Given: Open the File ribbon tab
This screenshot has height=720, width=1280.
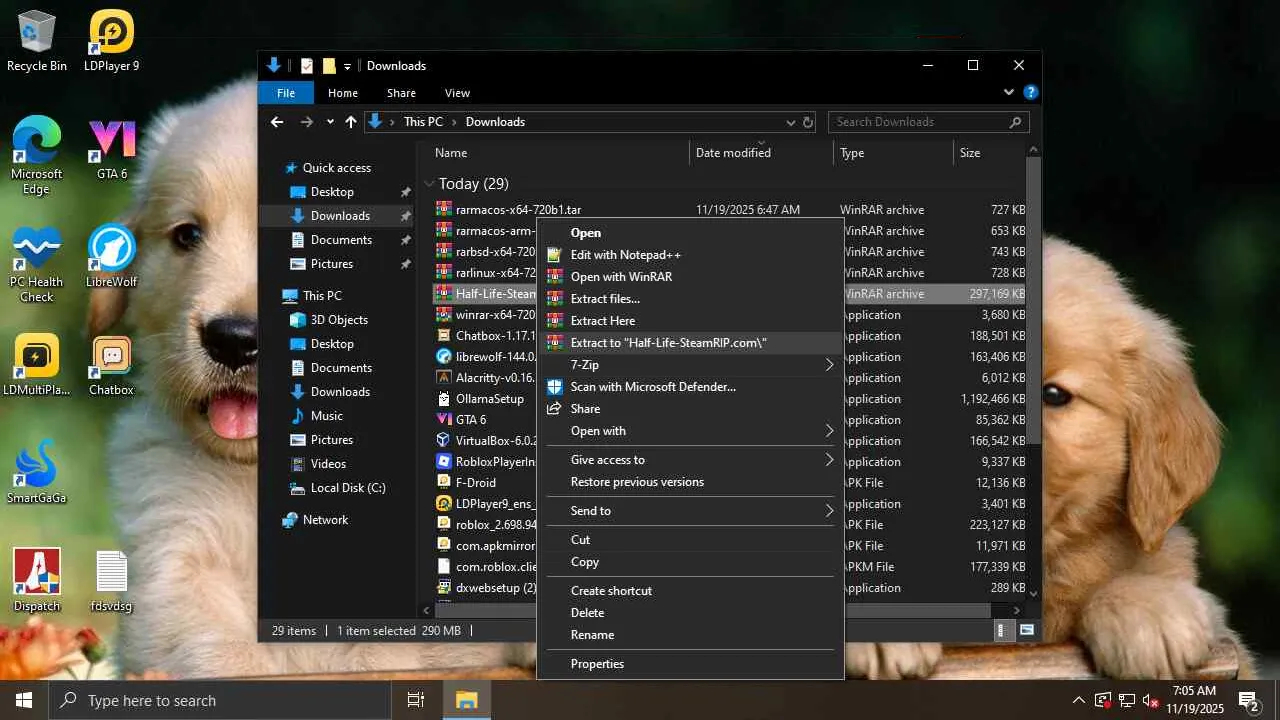Looking at the screenshot, I should coord(286,93).
